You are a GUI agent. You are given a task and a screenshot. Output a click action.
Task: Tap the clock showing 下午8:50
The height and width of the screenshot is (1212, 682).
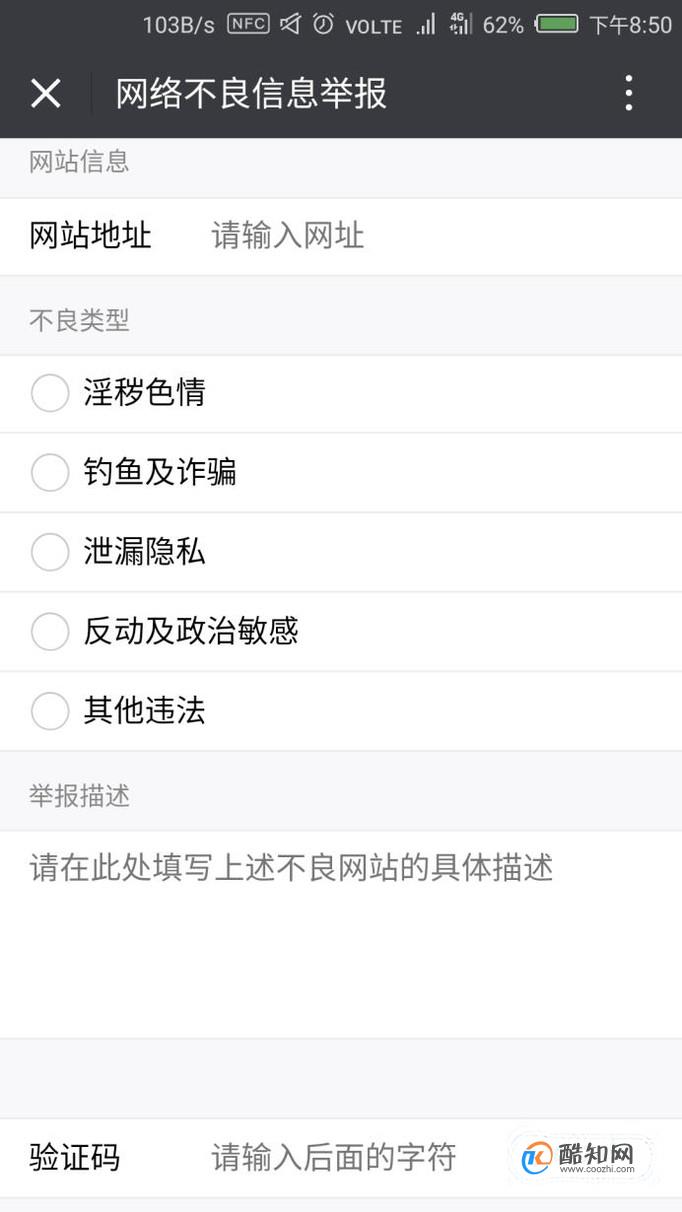630,24
